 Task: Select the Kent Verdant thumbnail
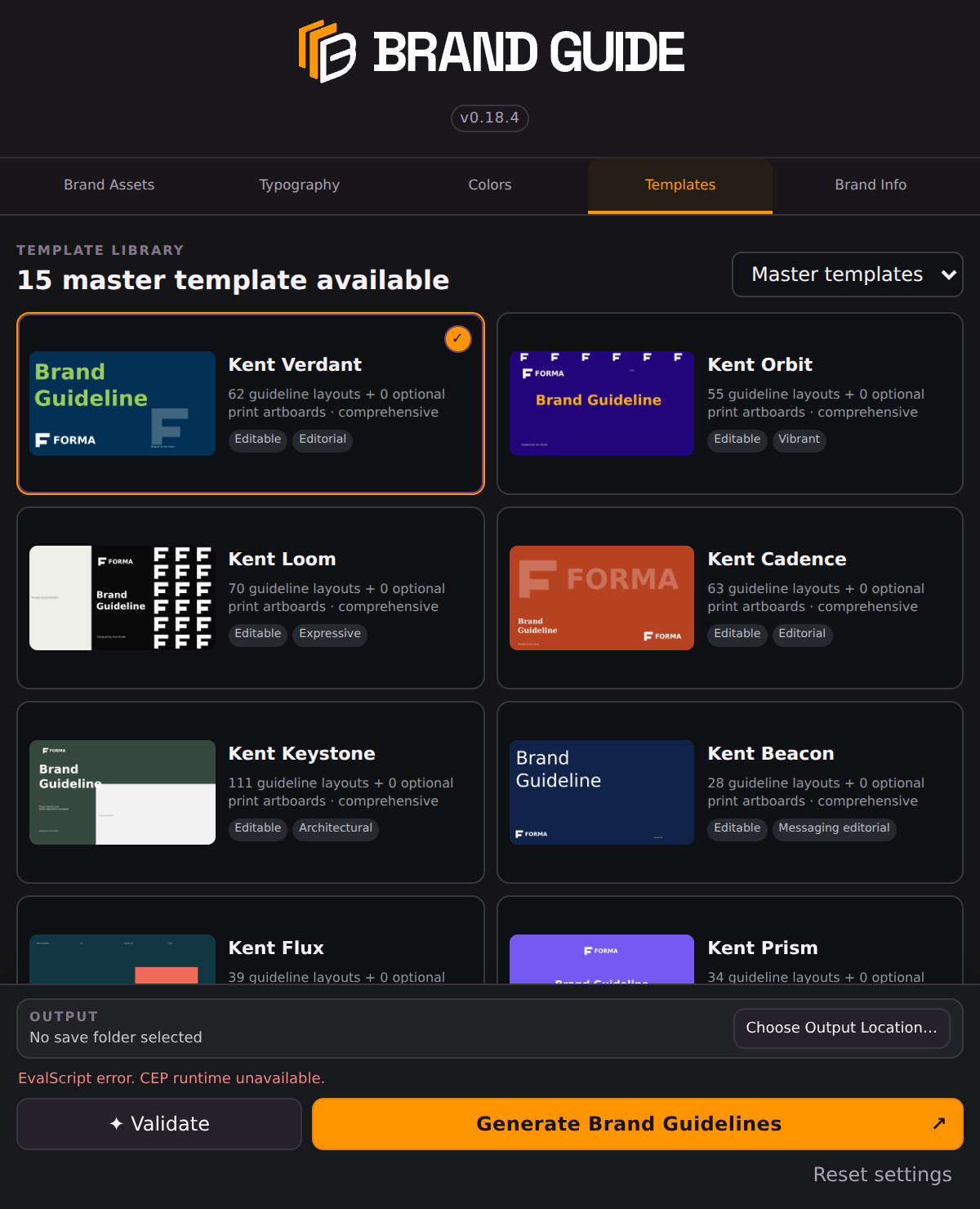point(122,404)
